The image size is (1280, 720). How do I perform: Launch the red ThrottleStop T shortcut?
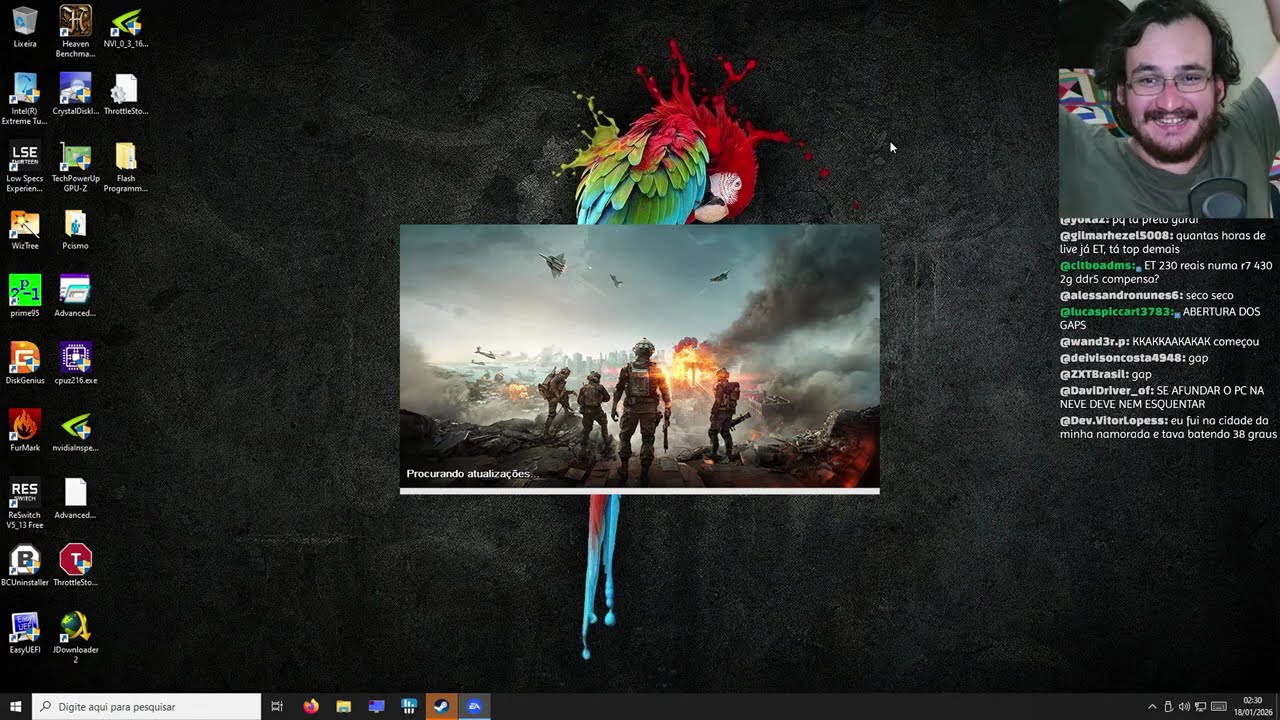75,566
